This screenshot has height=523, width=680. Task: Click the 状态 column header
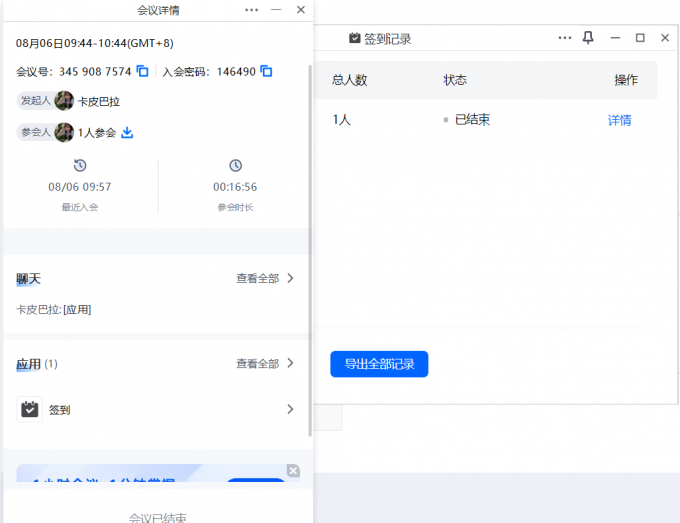[455, 80]
